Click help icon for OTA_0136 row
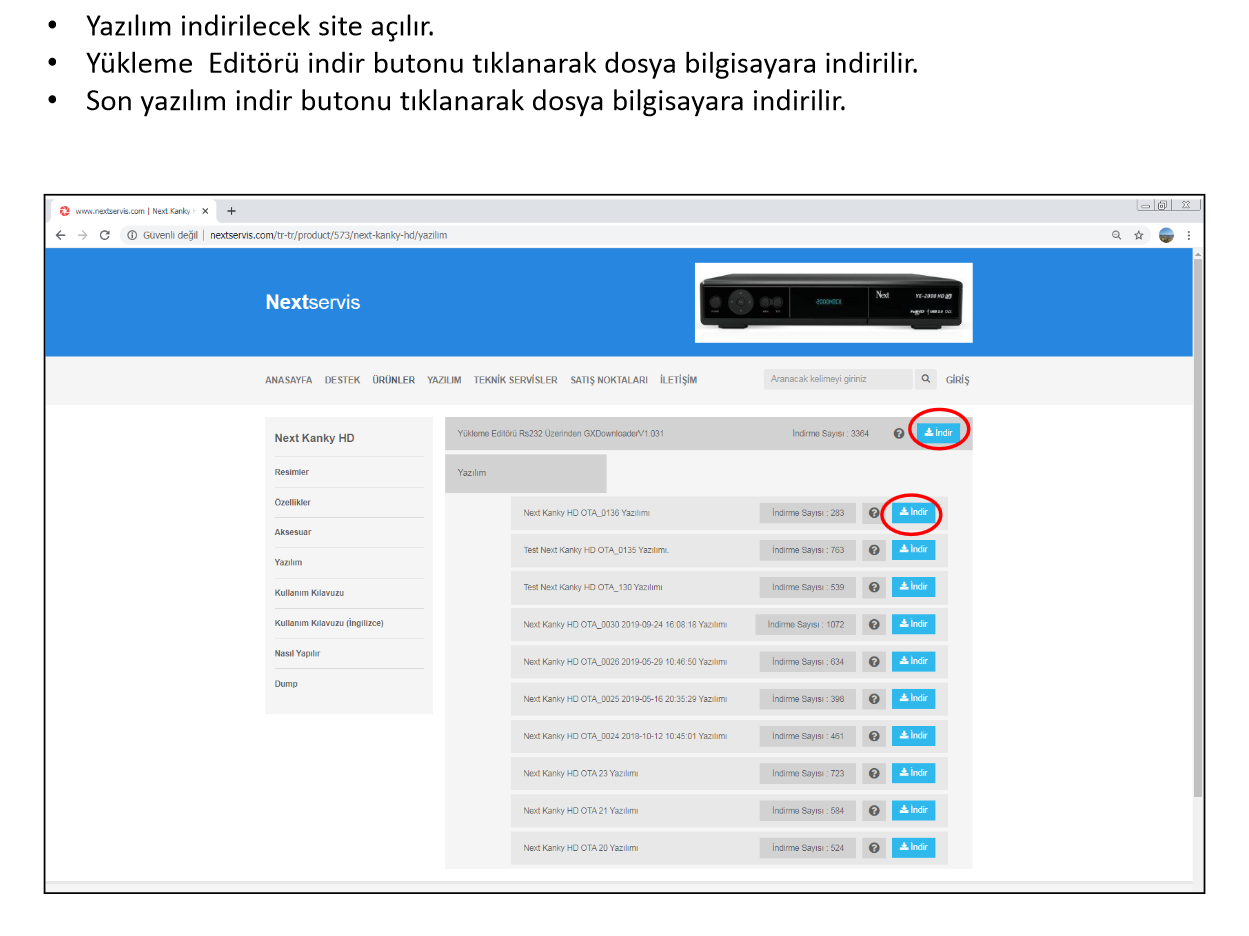 pos(874,513)
